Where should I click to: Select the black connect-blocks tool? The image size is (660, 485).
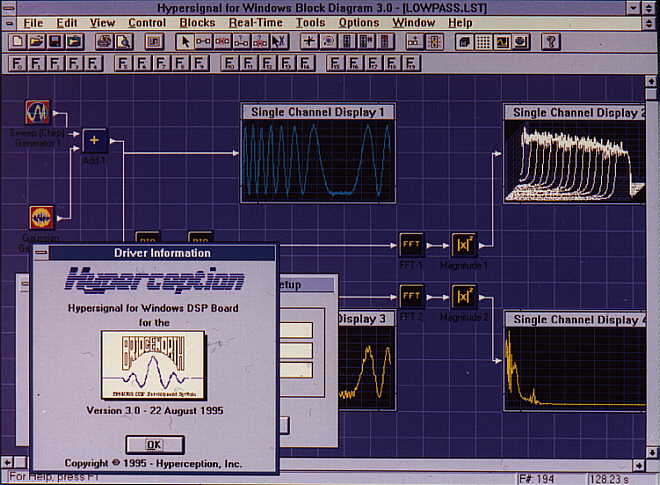[x=204, y=42]
